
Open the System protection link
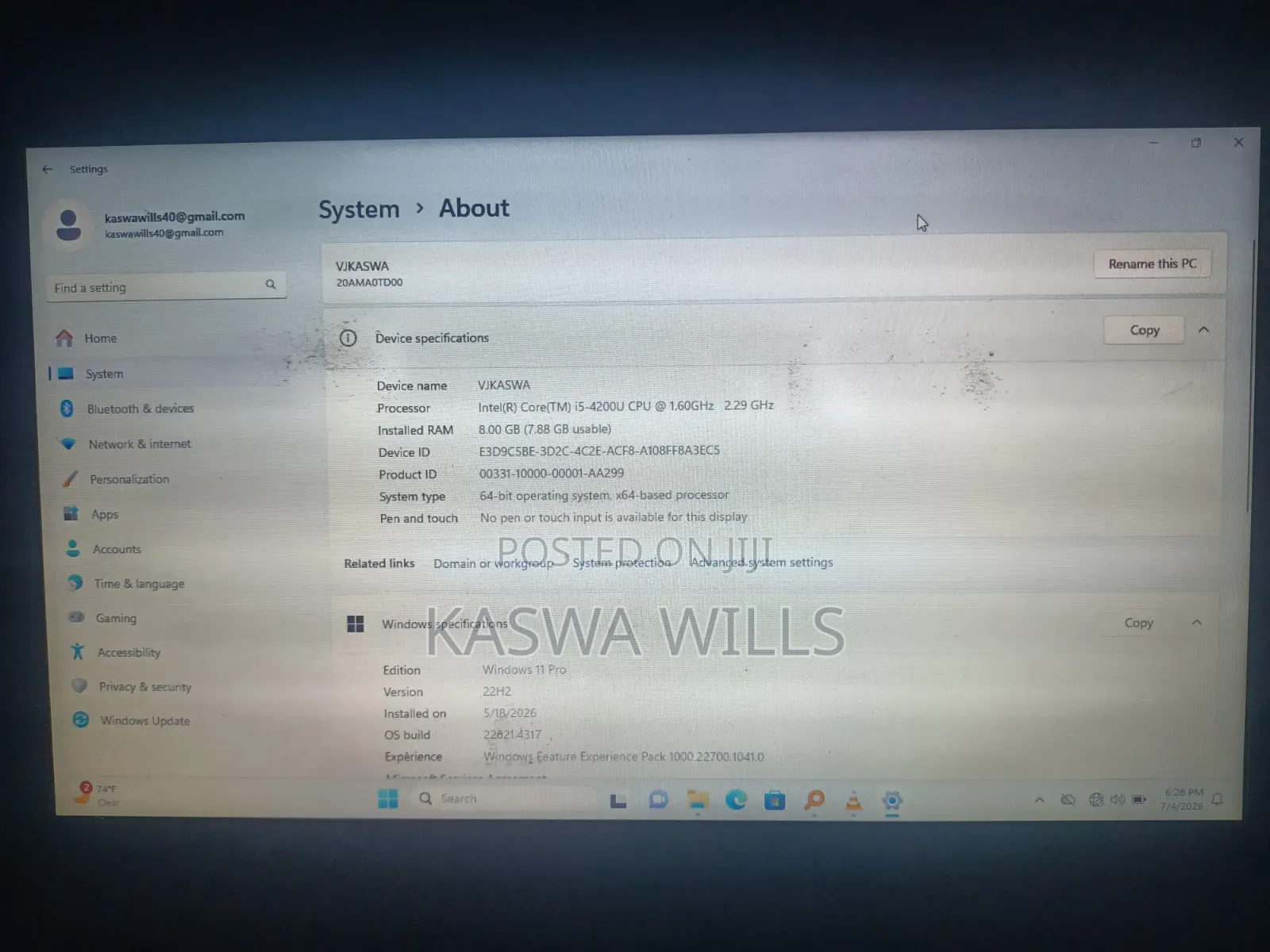(622, 562)
